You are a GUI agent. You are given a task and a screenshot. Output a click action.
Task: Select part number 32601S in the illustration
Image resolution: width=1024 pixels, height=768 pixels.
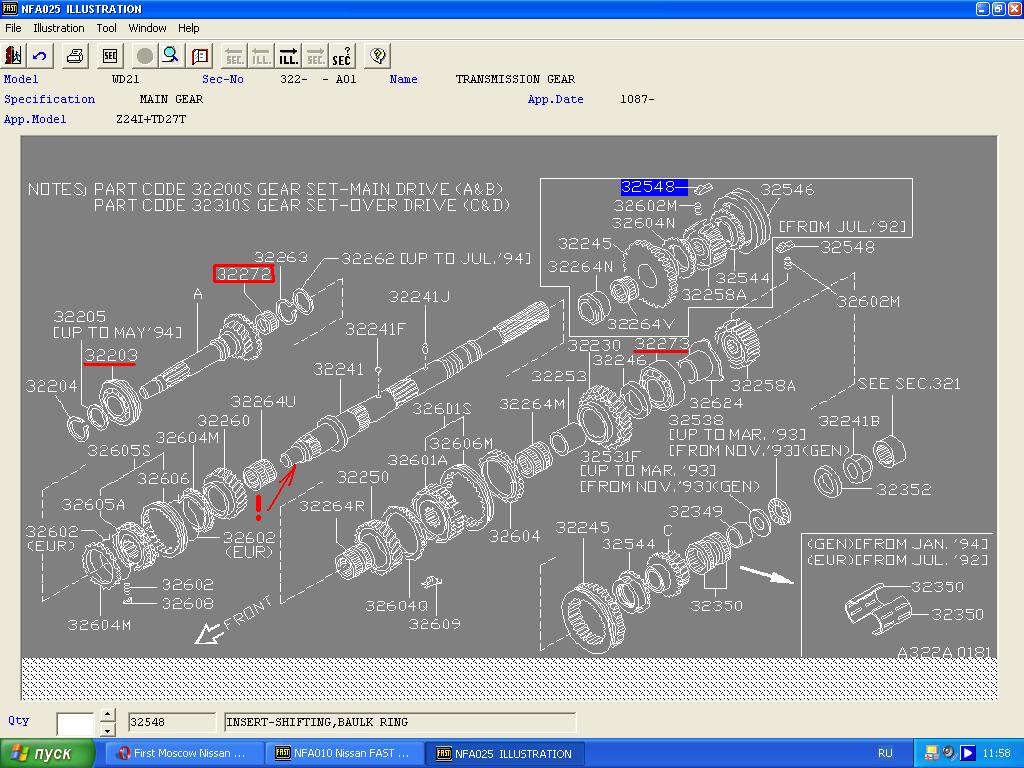pyautogui.click(x=441, y=409)
